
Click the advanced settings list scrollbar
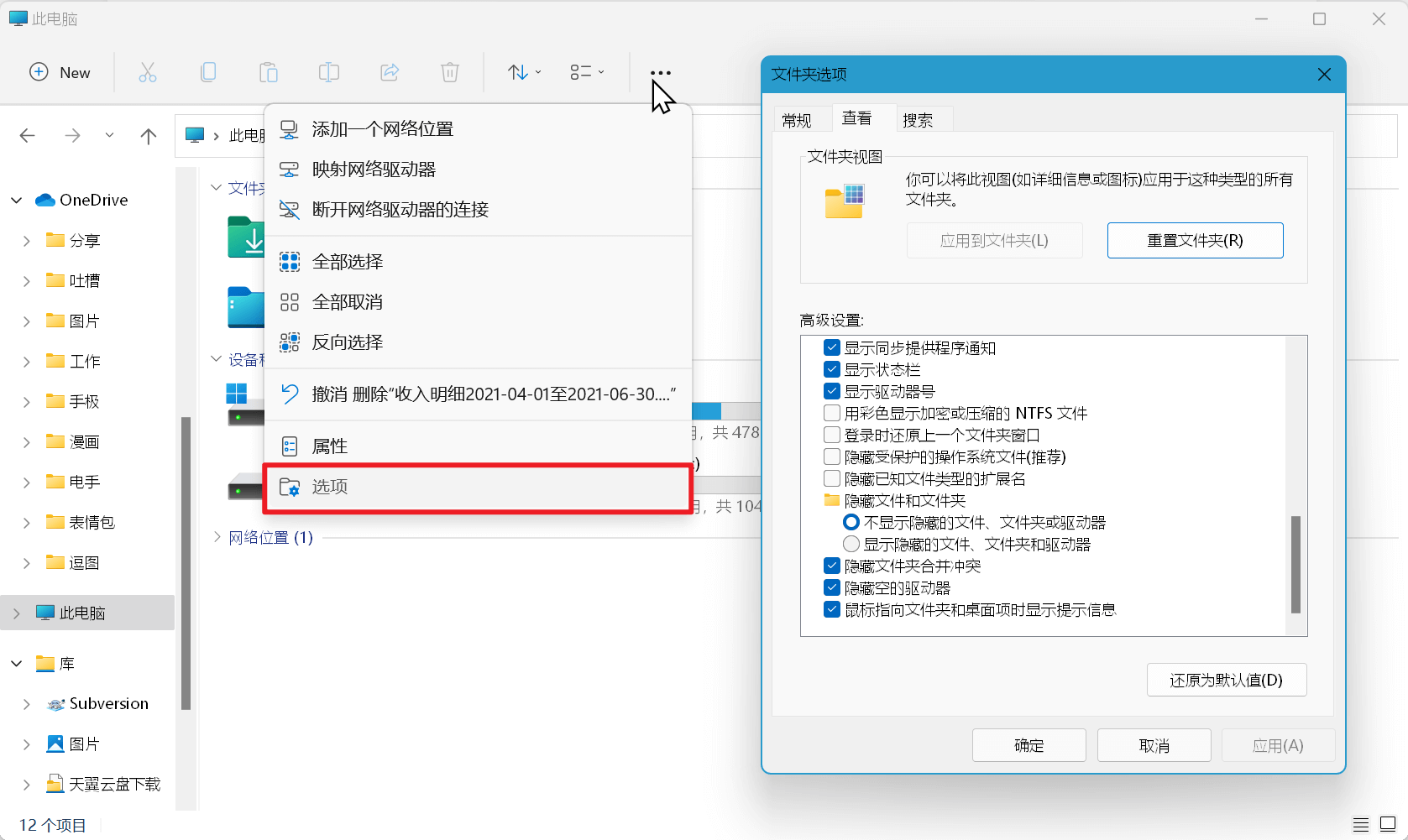coord(1295,564)
